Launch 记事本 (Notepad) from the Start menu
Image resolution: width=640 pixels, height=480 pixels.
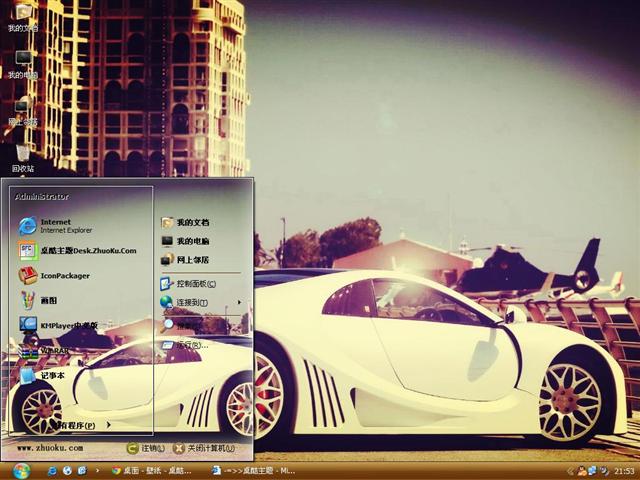(50, 376)
